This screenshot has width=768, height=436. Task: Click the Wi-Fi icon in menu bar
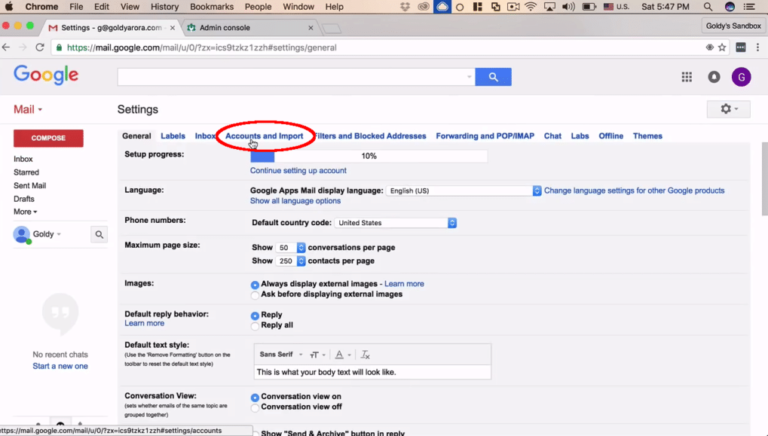point(530,7)
